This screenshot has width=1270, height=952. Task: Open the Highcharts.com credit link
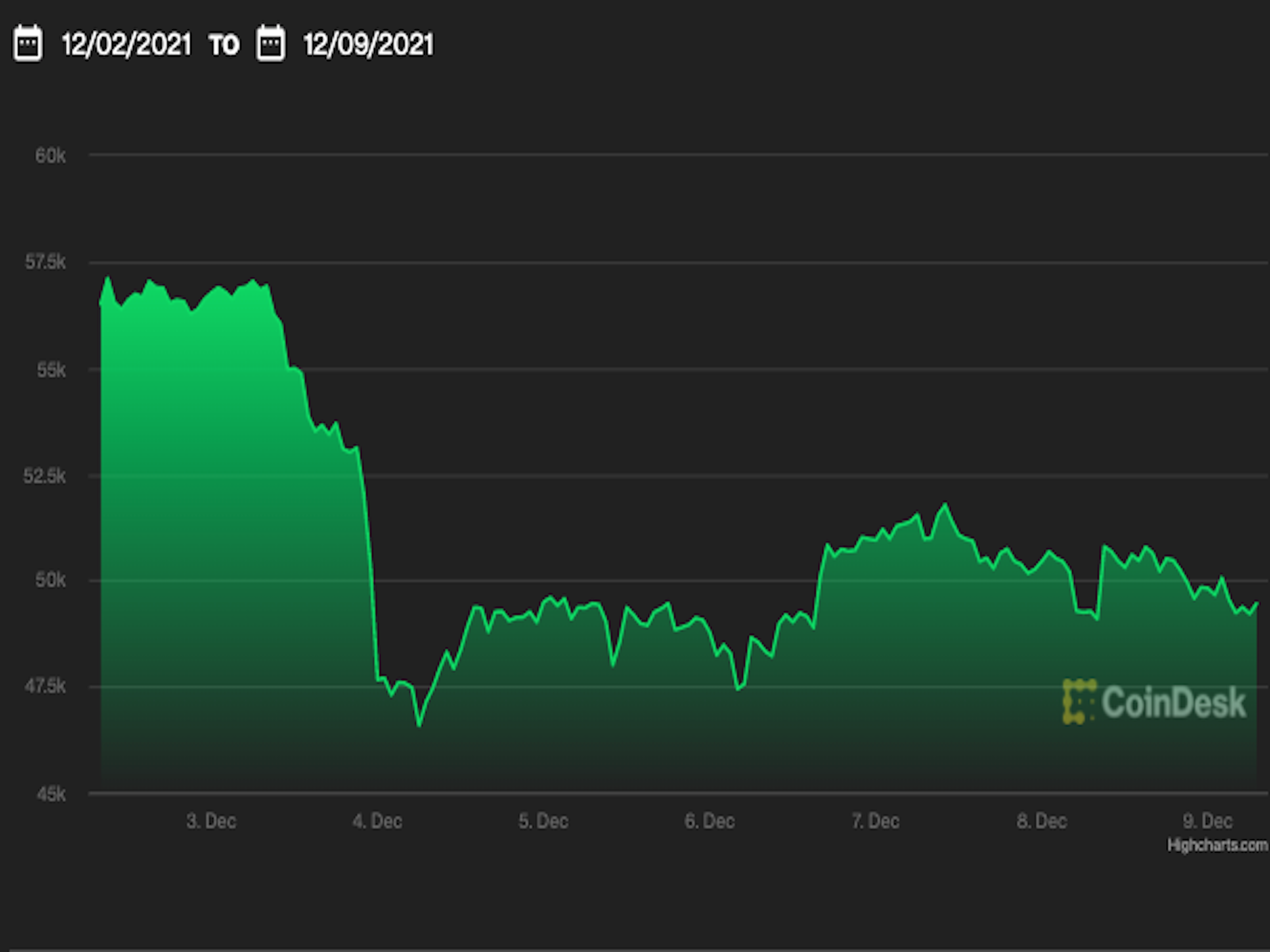point(1217,845)
